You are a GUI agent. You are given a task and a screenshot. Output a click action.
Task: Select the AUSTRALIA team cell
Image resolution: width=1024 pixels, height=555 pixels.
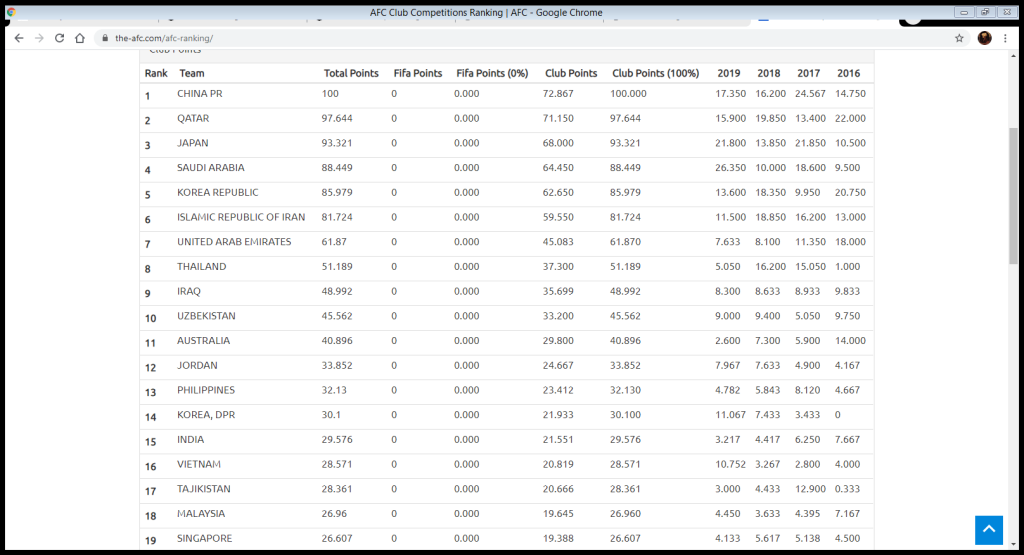pyautogui.click(x=204, y=341)
